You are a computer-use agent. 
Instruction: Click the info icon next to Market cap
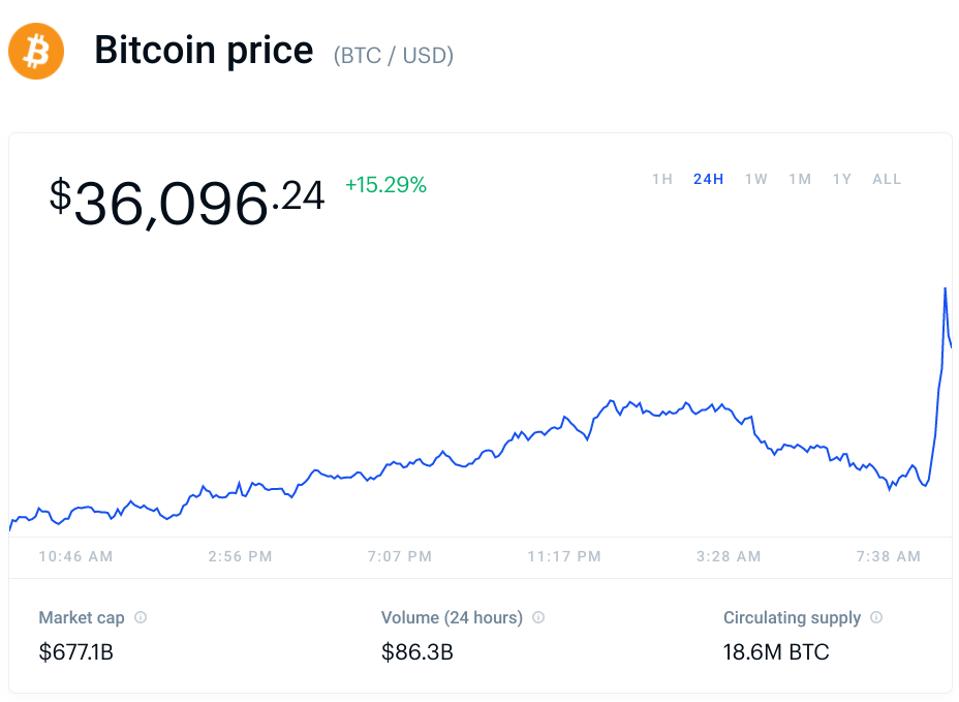[140, 617]
